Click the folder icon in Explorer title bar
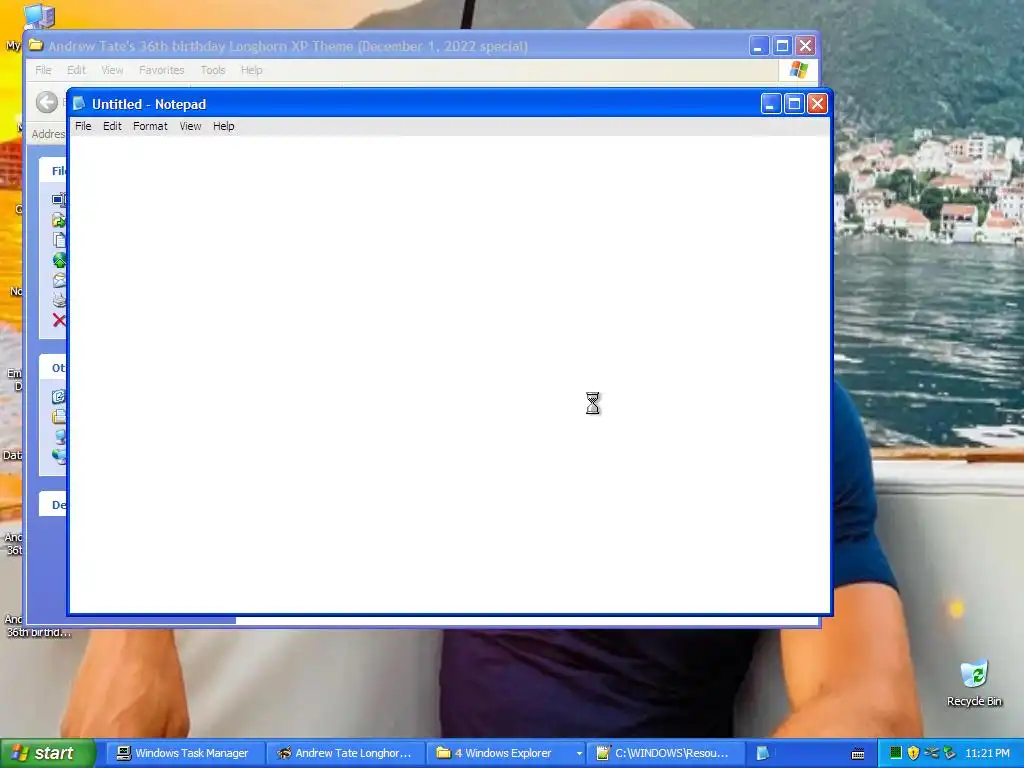 (36, 45)
